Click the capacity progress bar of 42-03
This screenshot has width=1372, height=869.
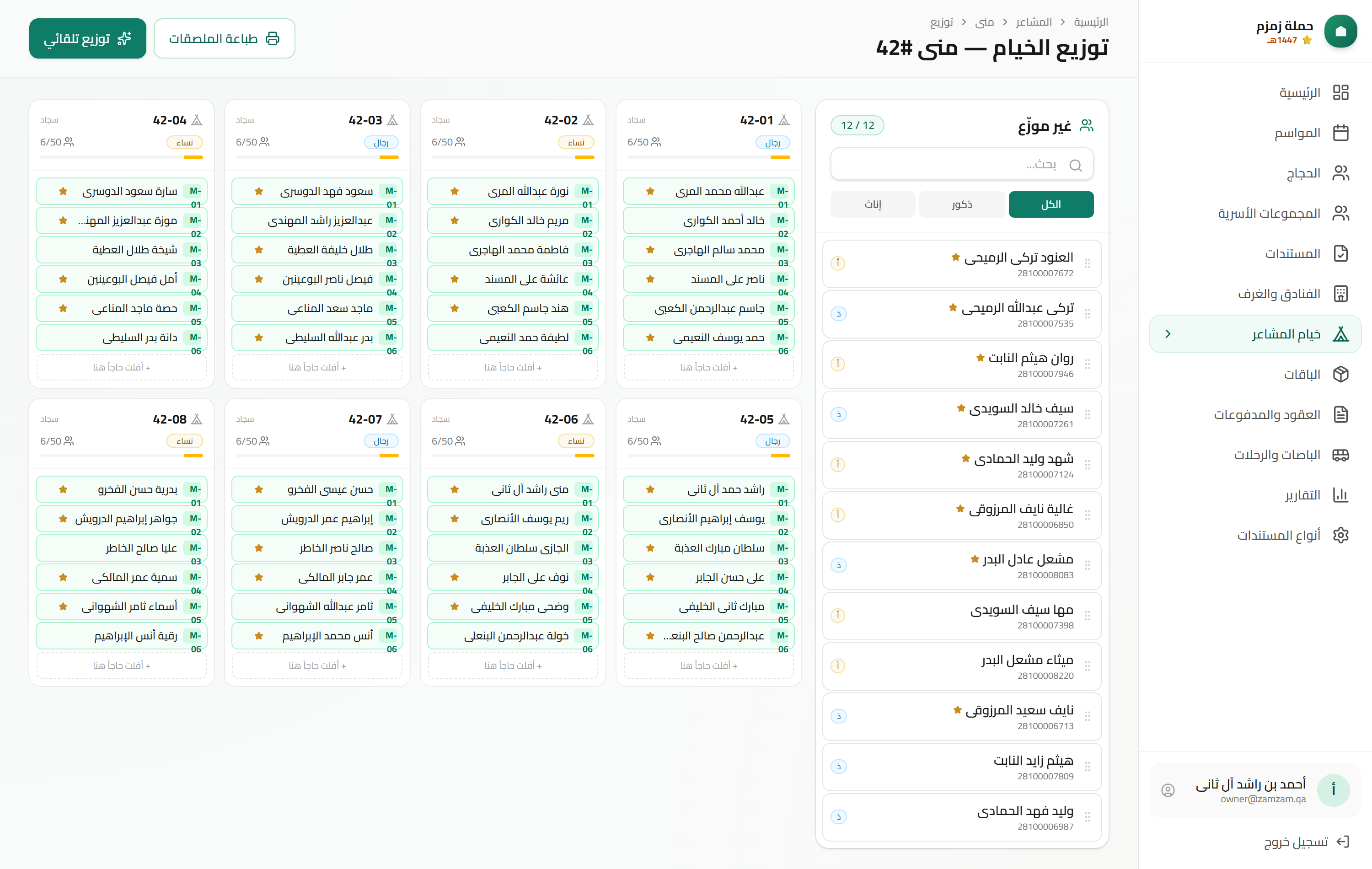point(317,157)
